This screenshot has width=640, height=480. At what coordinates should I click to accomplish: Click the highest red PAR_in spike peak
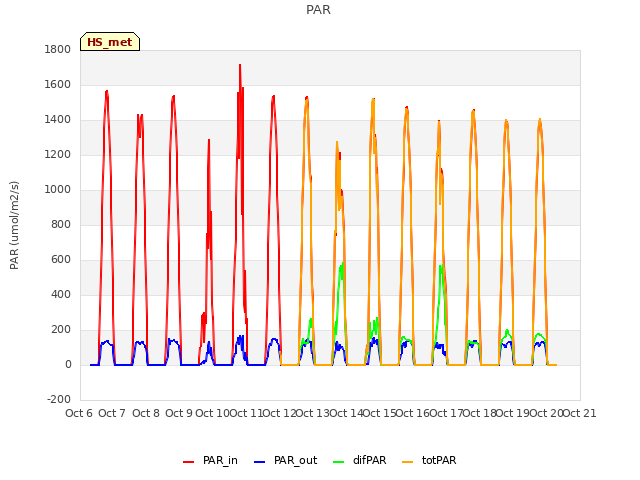tap(240, 65)
